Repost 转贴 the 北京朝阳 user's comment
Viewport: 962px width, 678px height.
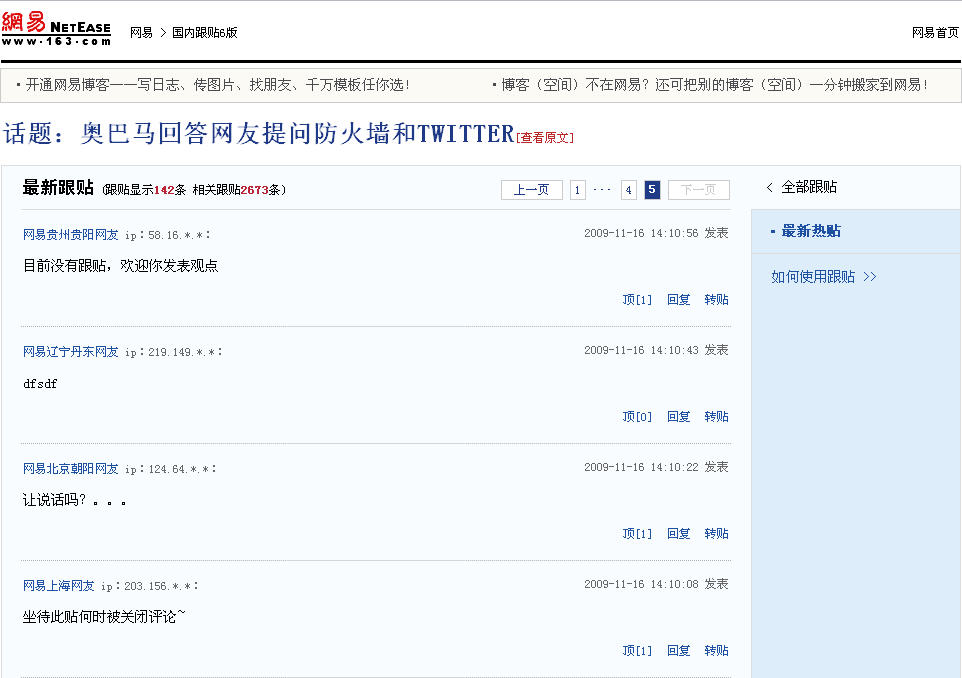click(716, 533)
